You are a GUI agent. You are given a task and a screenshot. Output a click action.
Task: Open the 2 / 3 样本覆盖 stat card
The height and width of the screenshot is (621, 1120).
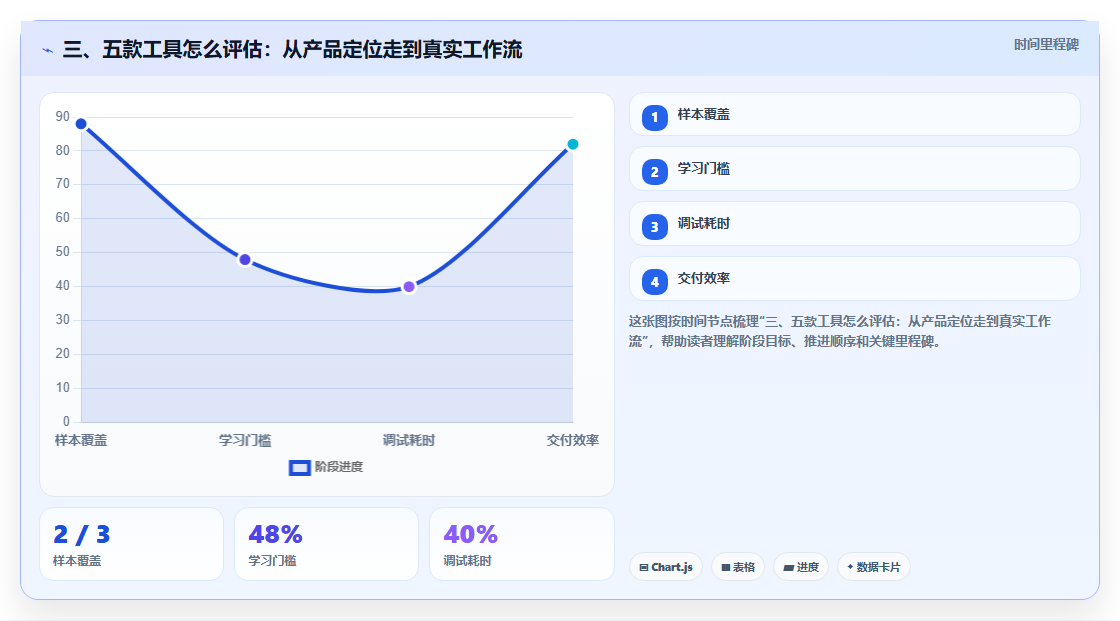[x=131, y=544]
